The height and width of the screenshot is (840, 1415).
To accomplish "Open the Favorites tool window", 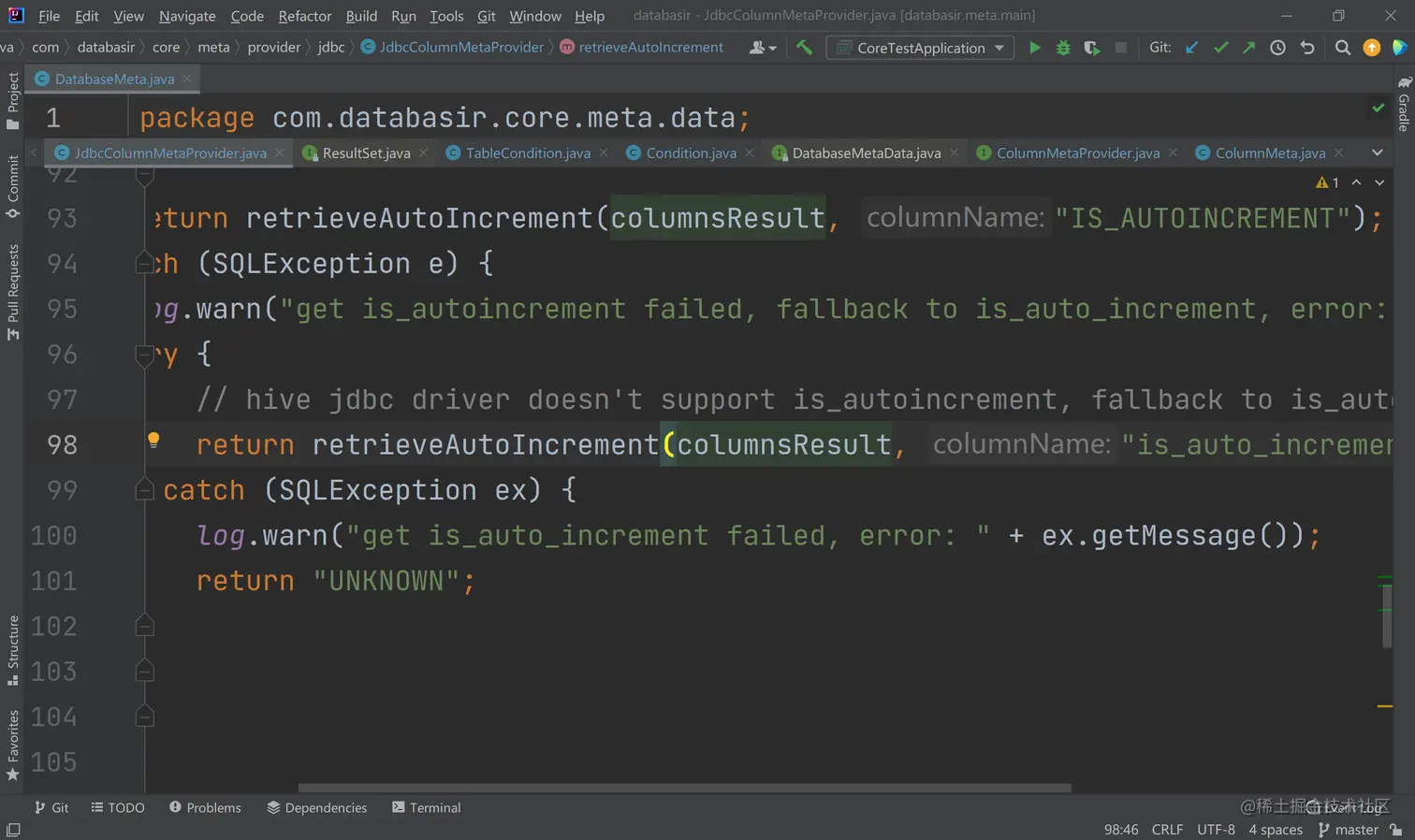I will tap(13, 745).
